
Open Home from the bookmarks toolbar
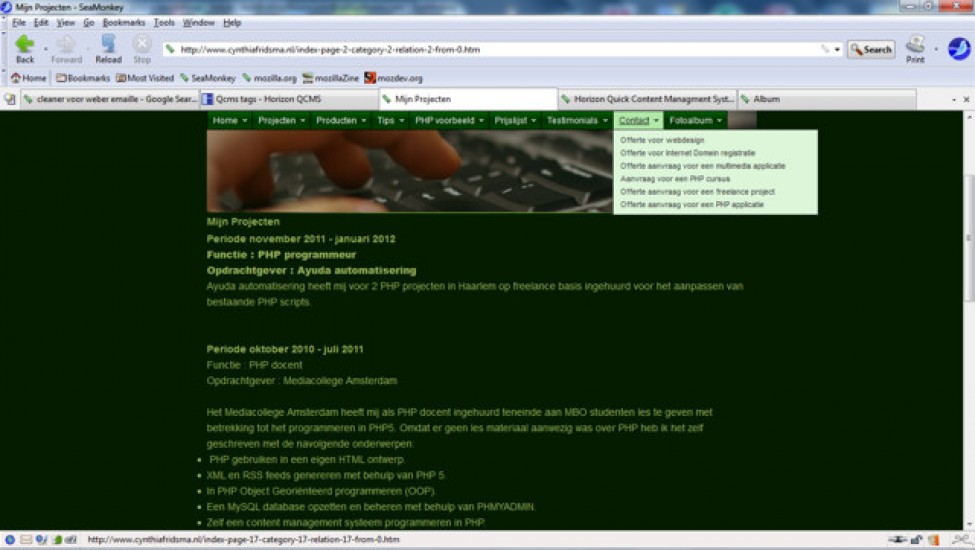pyautogui.click(x=29, y=78)
